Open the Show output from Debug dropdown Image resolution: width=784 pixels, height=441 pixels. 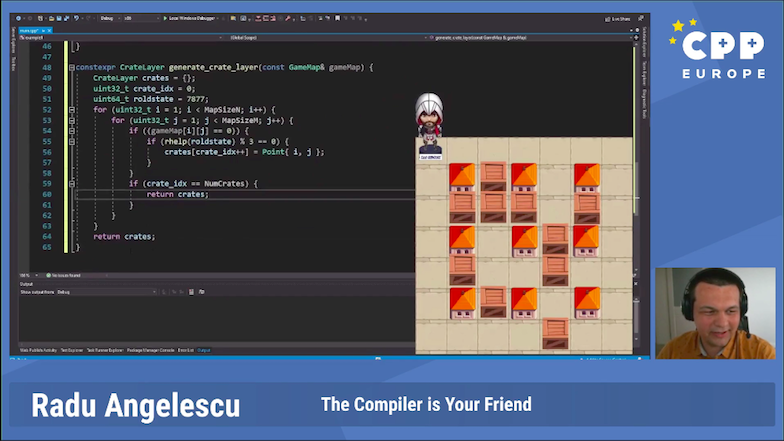pyautogui.click(x=106, y=292)
